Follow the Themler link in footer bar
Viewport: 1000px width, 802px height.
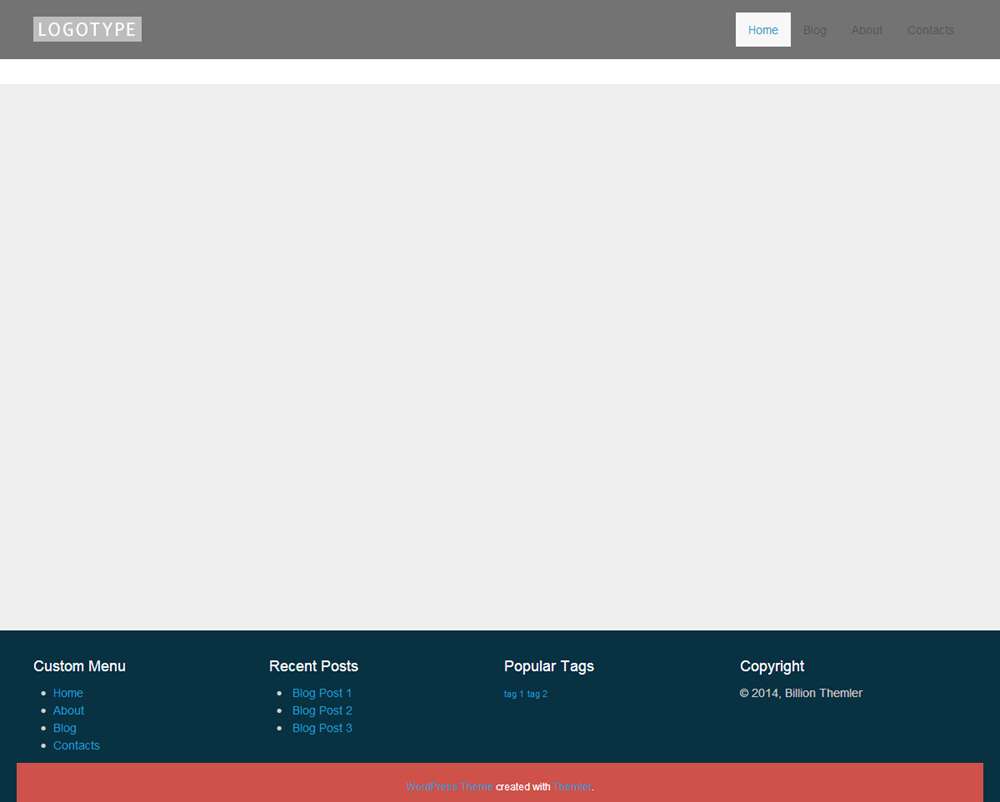[x=572, y=787]
